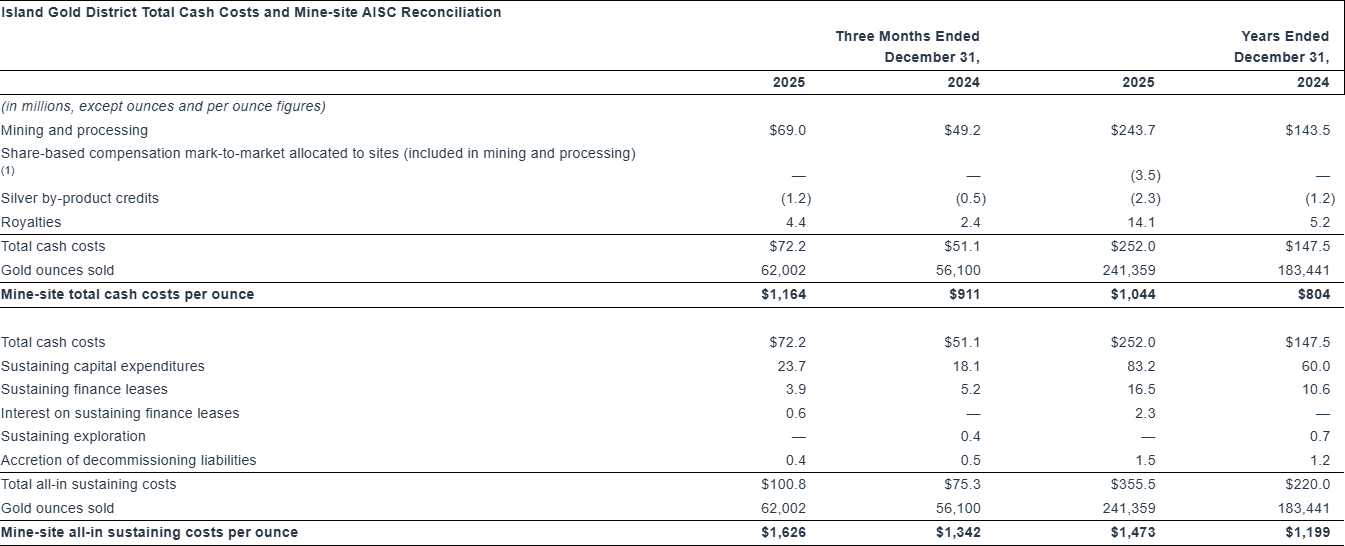The width and height of the screenshot is (1345, 546).
Task: Select Sustaining finance leases row label
Action: (84, 389)
